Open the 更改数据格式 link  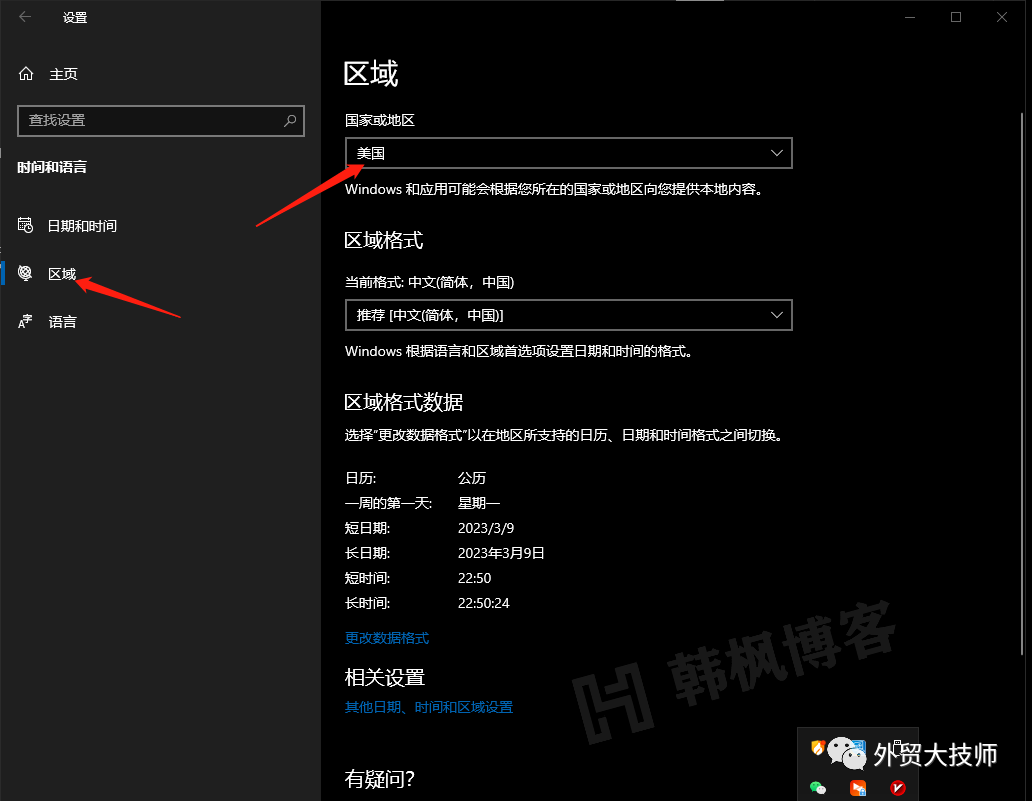[386, 637]
